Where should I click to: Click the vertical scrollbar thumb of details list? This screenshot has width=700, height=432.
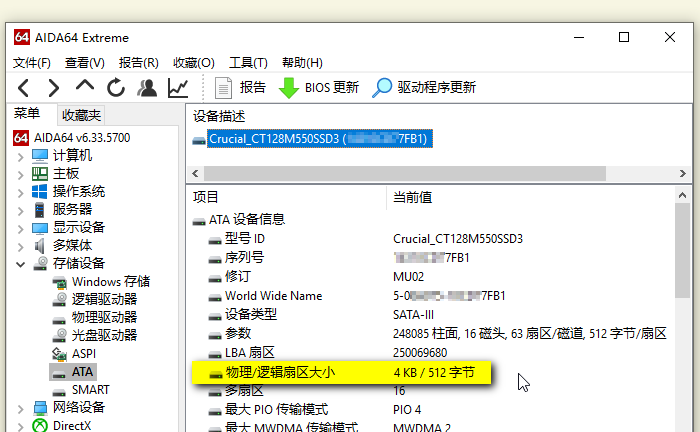tap(682, 251)
